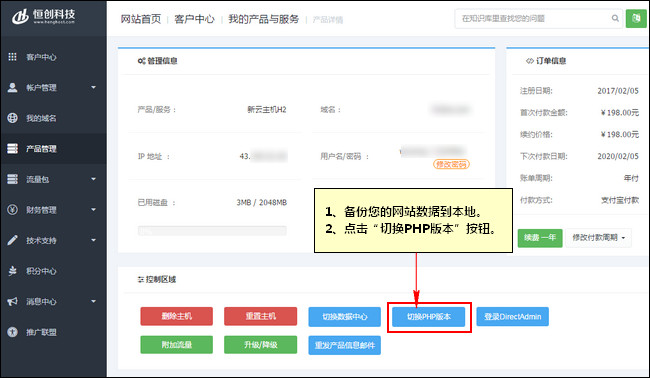Click the 客户中心 grid icon in sidebar
Viewport: 650px width, 378px height.
coord(12,57)
